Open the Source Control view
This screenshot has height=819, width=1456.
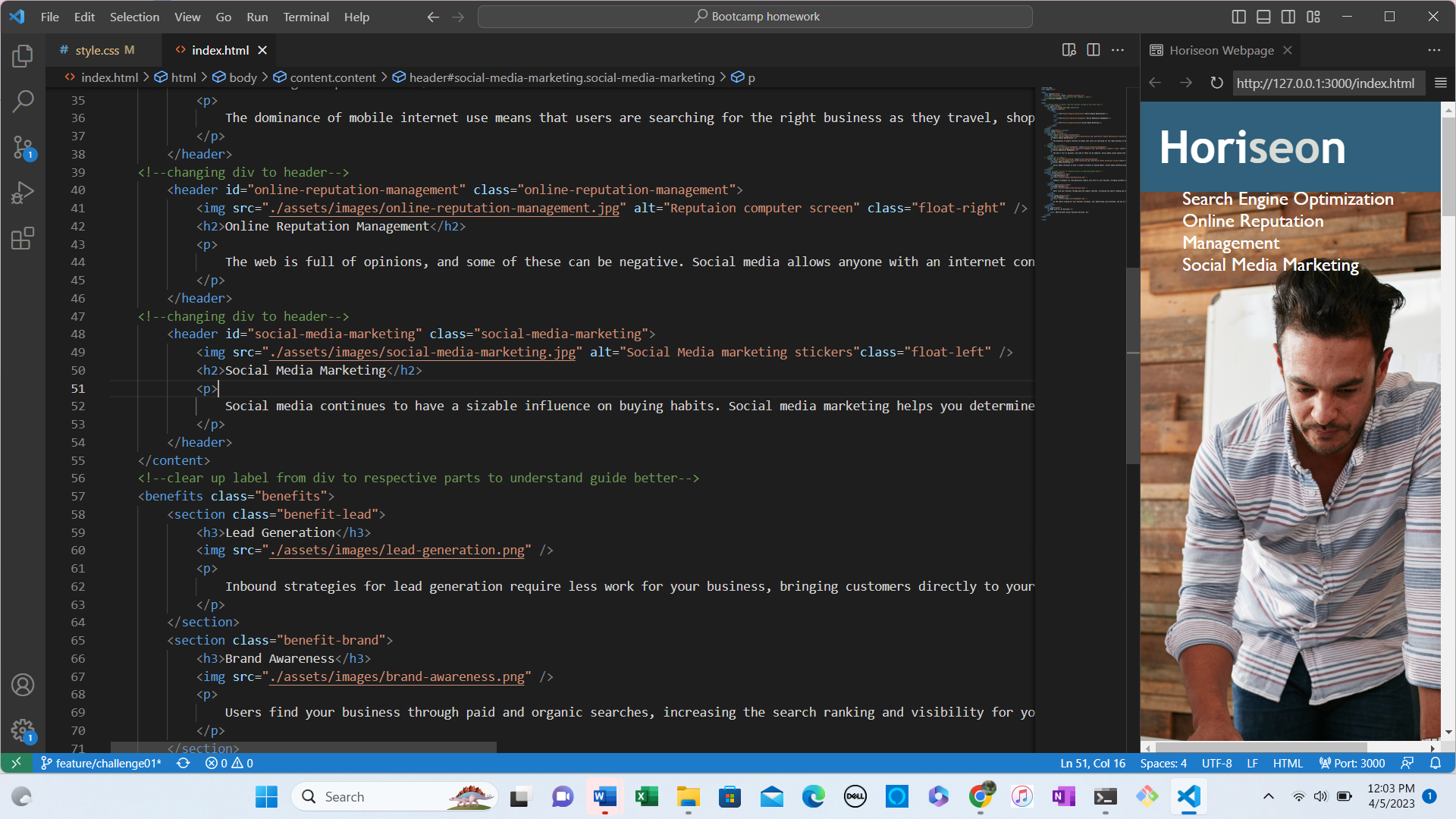click(x=23, y=148)
